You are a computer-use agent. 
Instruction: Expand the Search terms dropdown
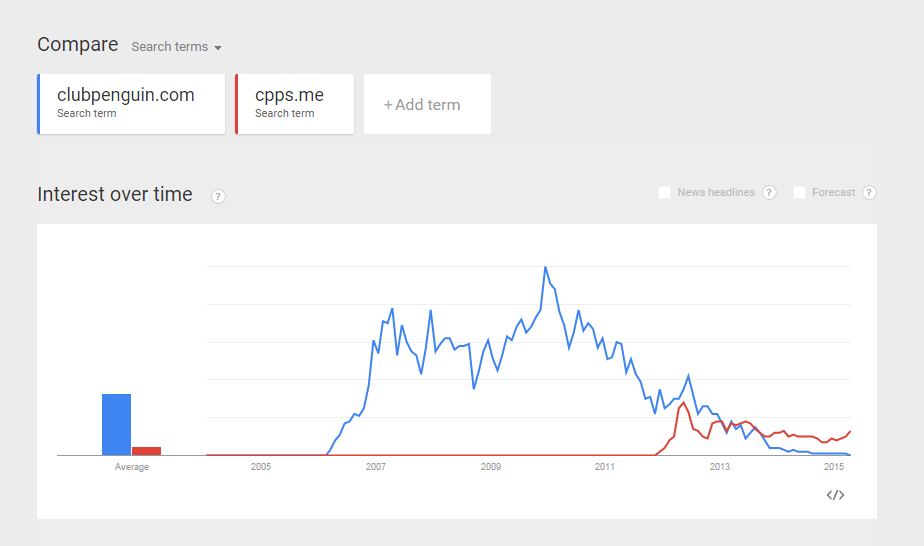176,47
